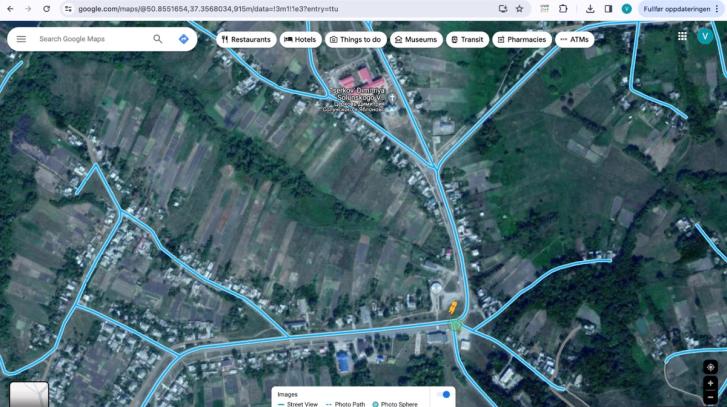
Task: Open the Google apps grid
Action: (682, 36)
